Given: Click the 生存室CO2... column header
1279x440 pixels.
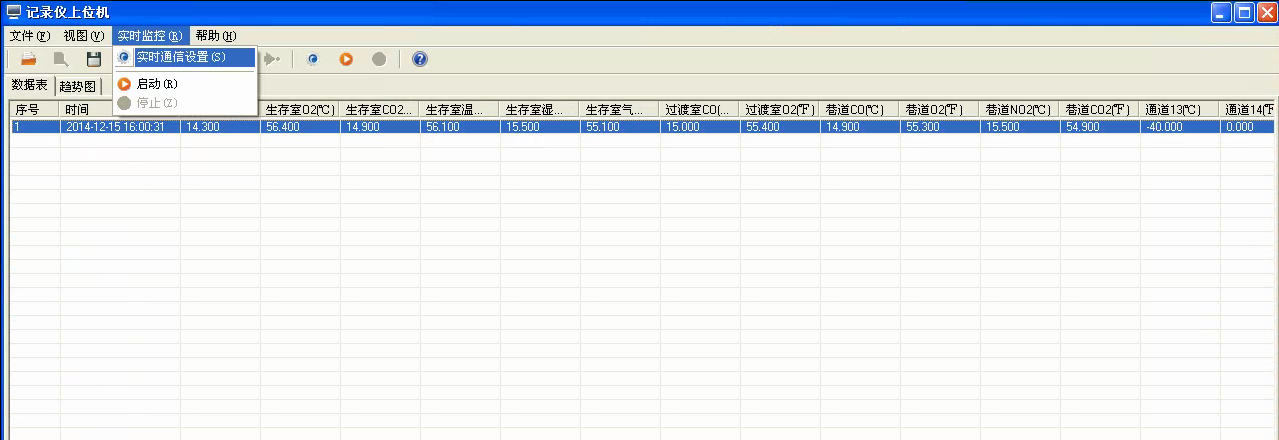Looking at the screenshot, I should pyautogui.click(x=380, y=109).
